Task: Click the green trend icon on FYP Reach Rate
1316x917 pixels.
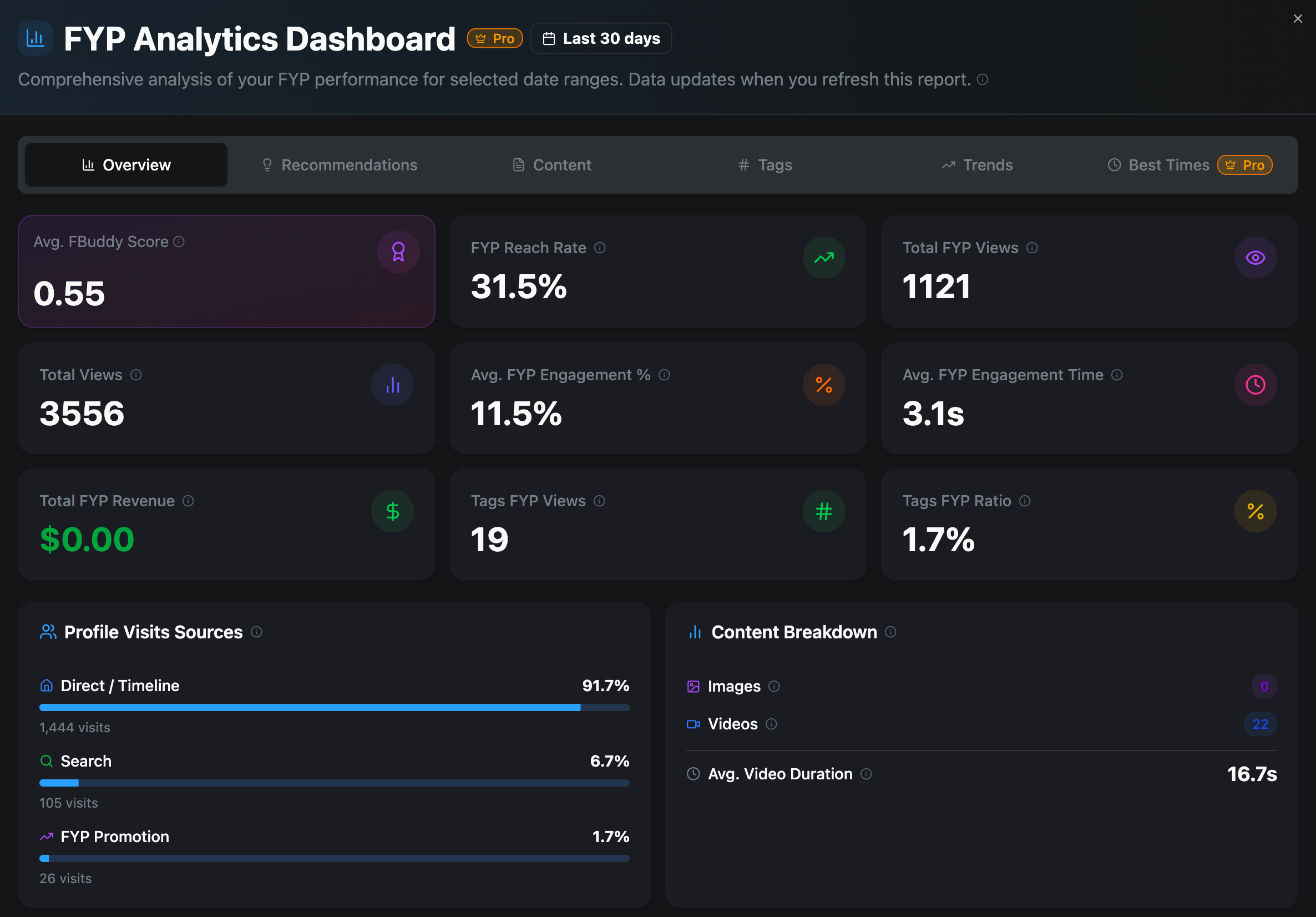Action: [824, 258]
